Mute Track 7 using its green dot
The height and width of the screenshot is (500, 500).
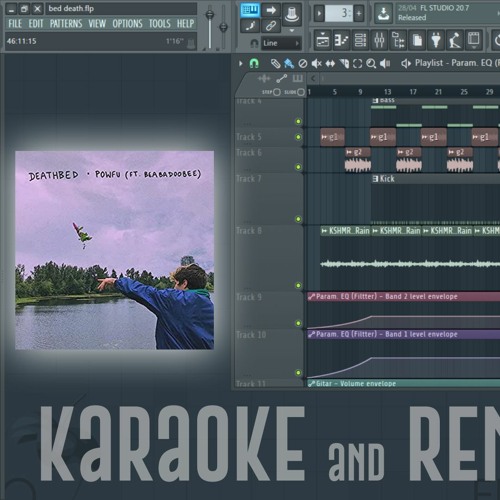(x=298, y=219)
